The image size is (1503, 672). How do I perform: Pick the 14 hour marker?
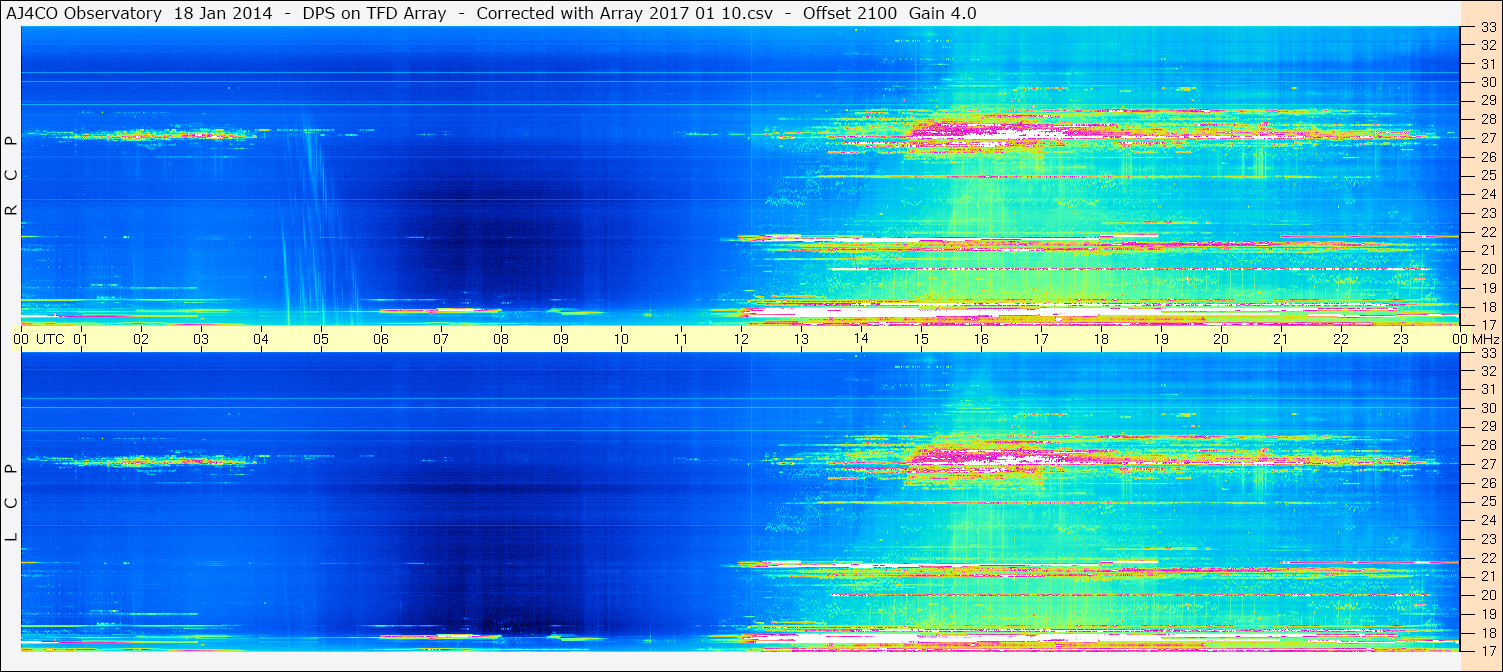861,339
